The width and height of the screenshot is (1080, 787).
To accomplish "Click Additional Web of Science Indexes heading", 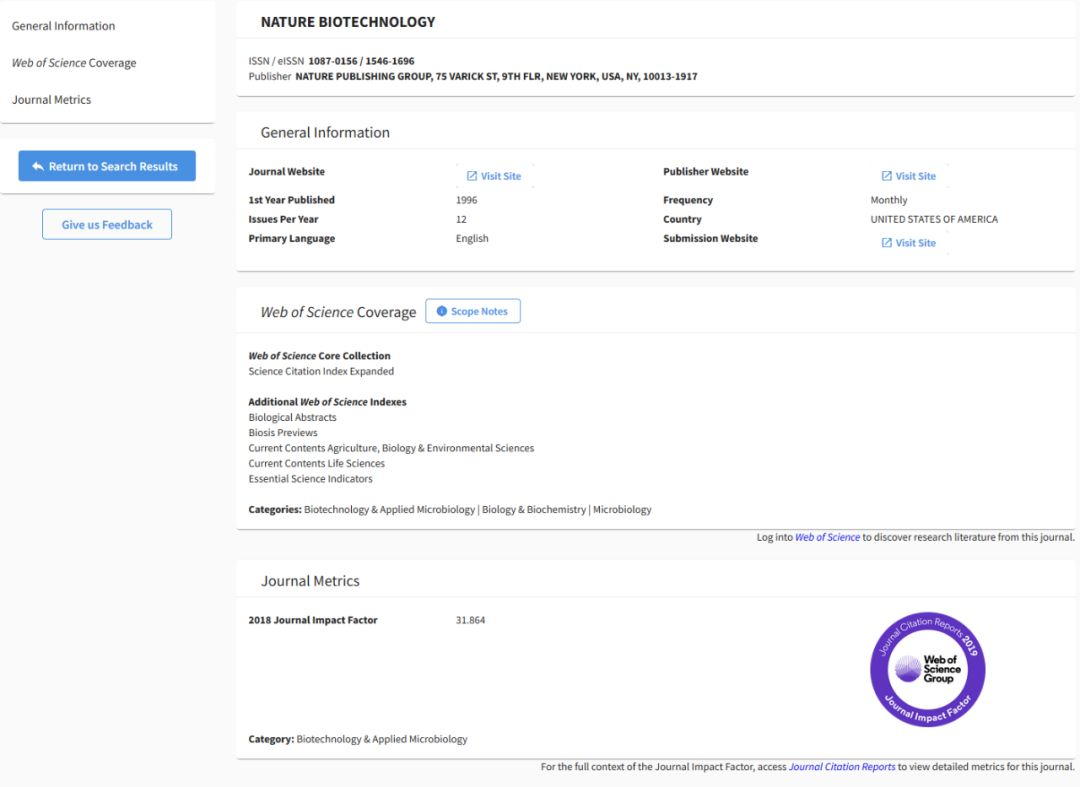I will pyautogui.click(x=327, y=402).
